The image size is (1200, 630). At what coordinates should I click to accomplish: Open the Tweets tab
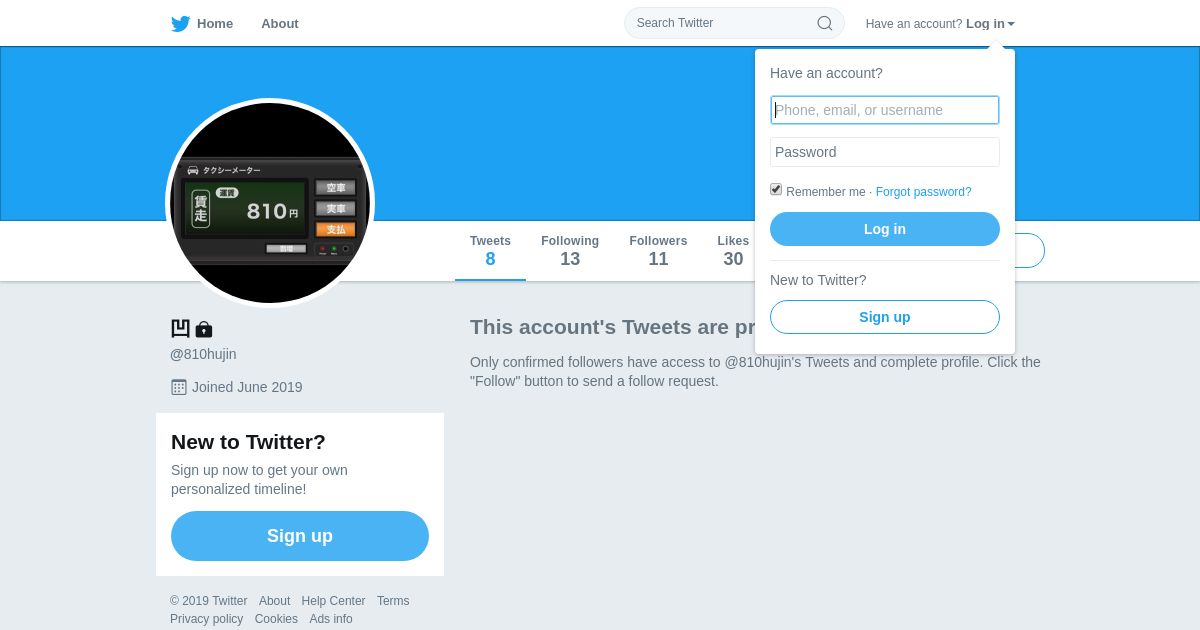click(490, 251)
